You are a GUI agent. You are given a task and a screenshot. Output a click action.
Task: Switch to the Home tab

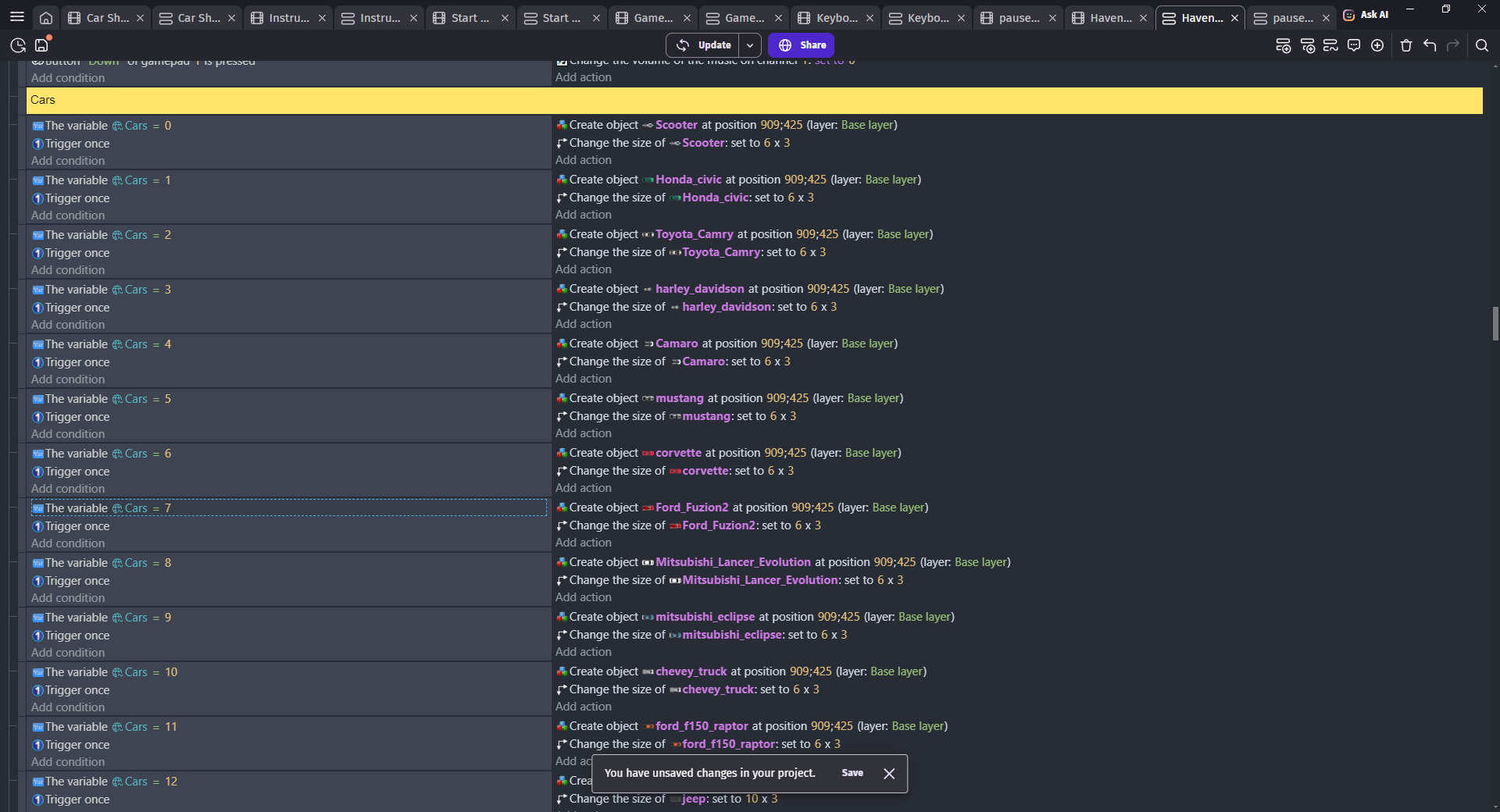pyautogui.click(x=46, y=17)
